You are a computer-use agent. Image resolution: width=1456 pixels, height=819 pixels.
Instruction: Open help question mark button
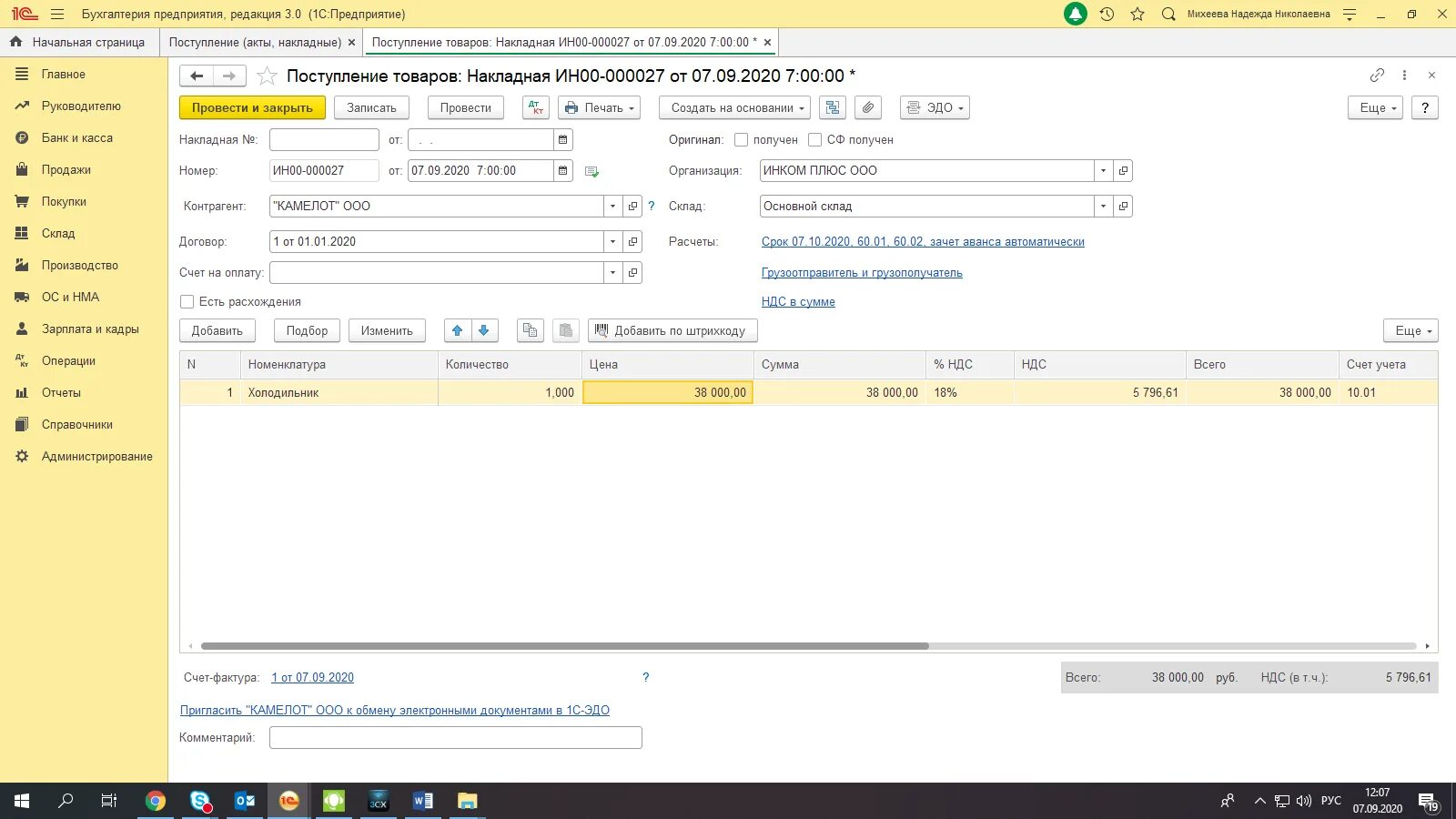click(1425, 107)
